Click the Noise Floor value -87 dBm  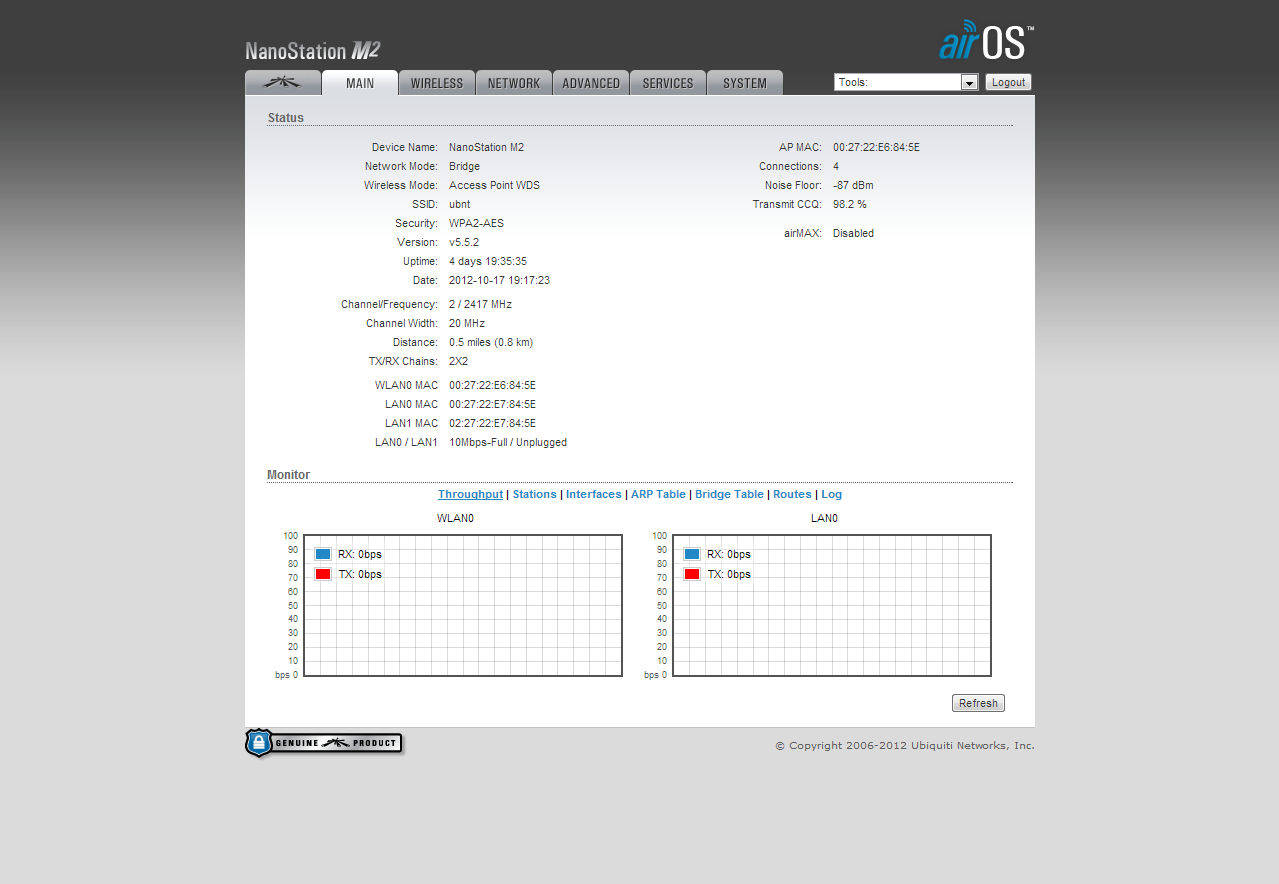pos(853,185)
